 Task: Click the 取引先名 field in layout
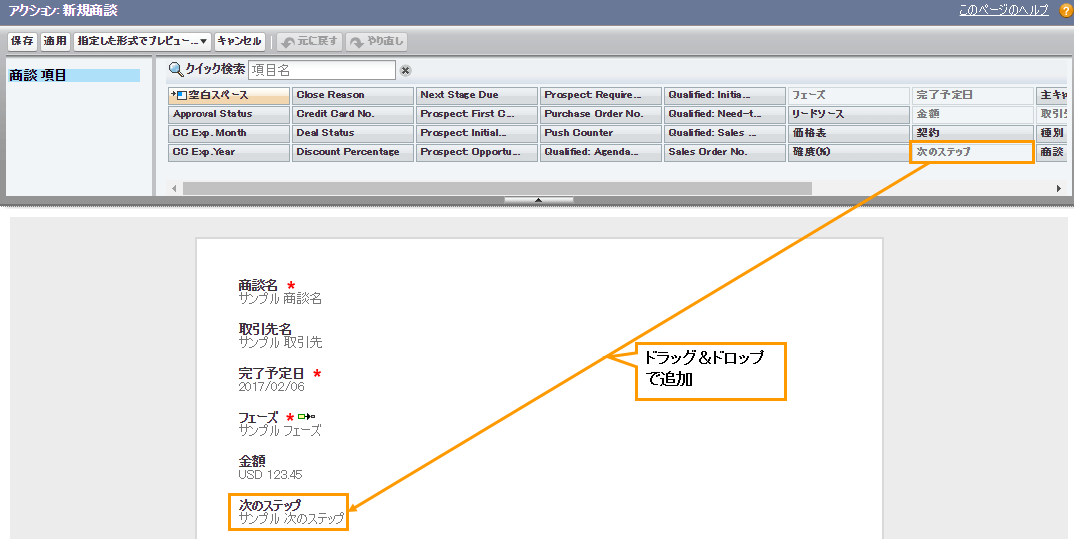click(x=280, y=336)
